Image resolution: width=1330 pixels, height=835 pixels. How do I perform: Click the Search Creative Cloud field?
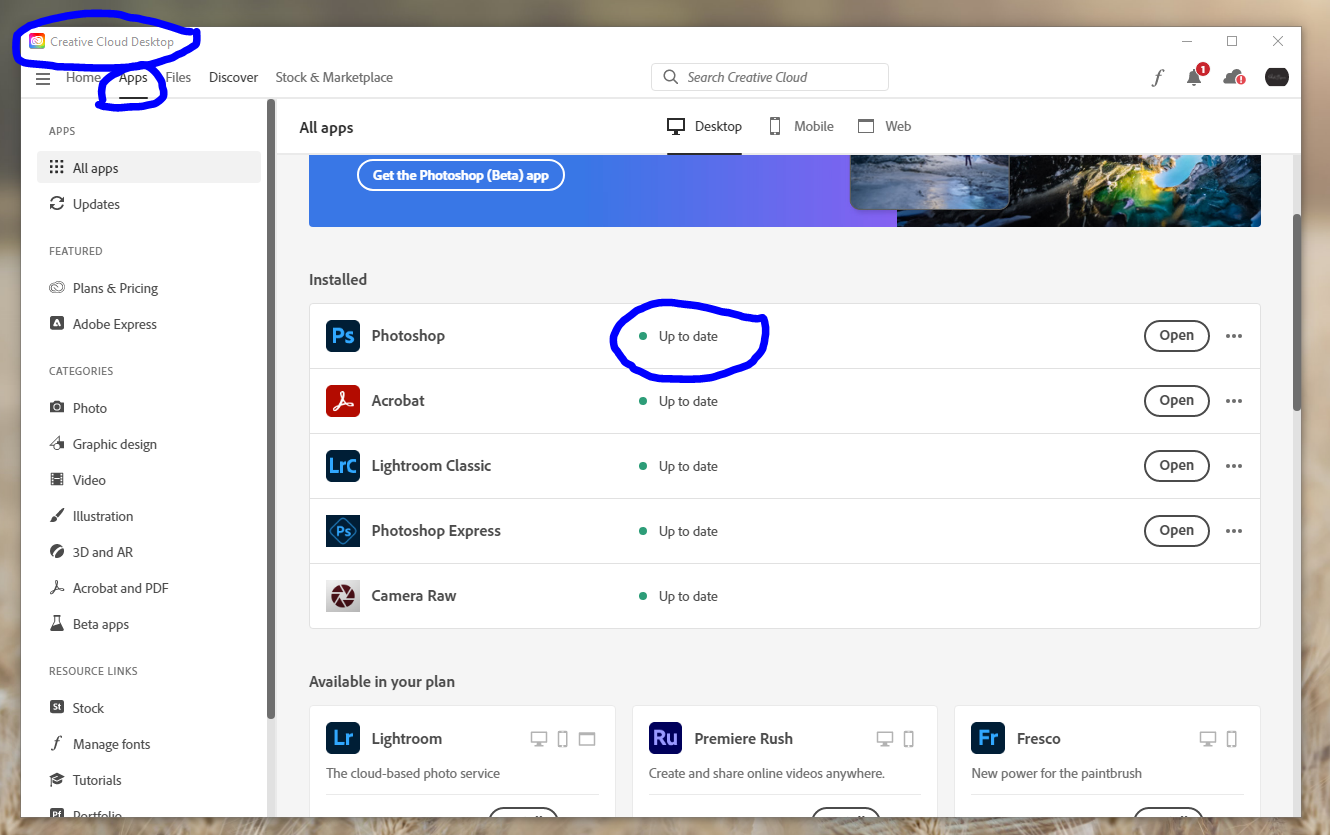click(770, 77)
